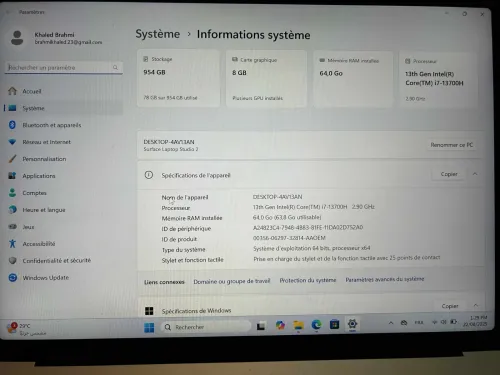Click the Mémoire RAM installée card
500x375 pixels.
click(x=353, y=79)
